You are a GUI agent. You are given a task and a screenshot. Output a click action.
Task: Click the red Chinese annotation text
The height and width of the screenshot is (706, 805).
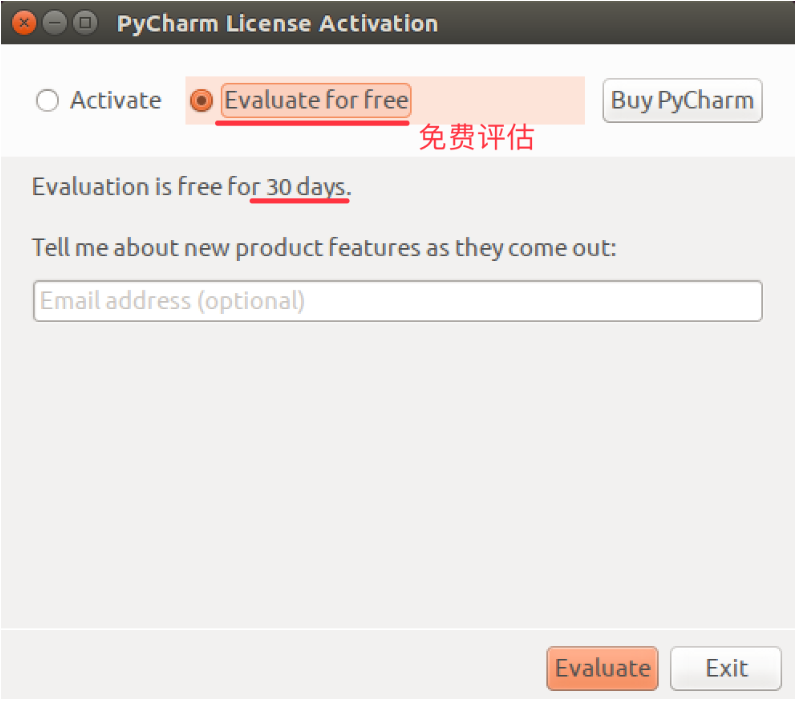pos(476,138)
